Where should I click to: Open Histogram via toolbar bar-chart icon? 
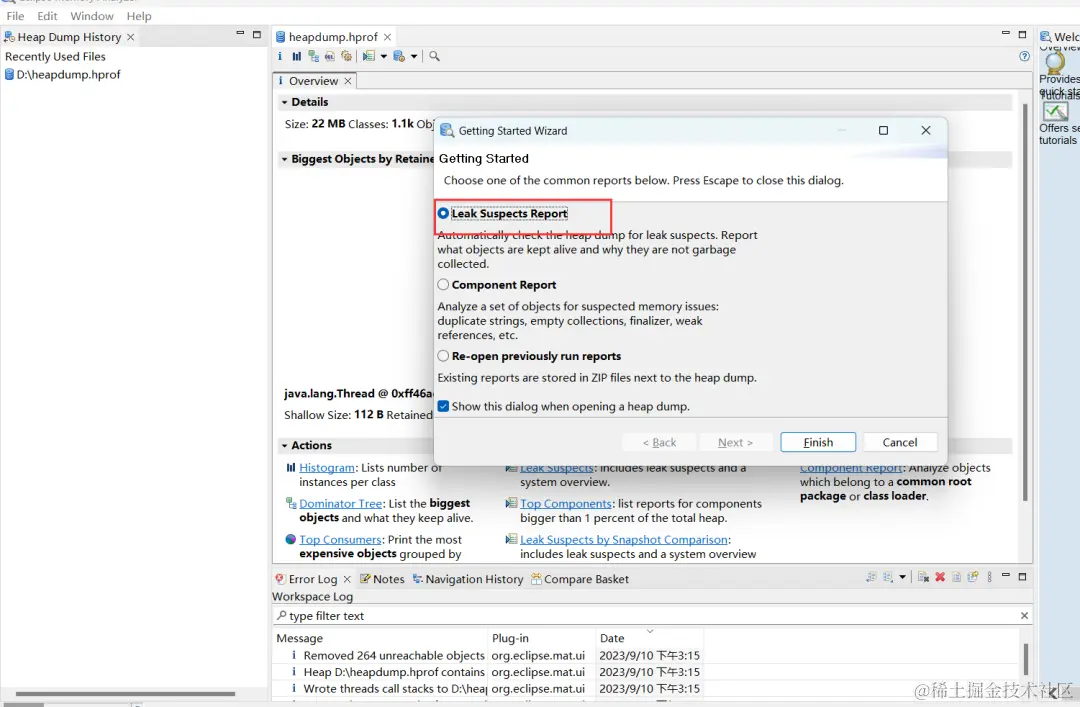296,57
